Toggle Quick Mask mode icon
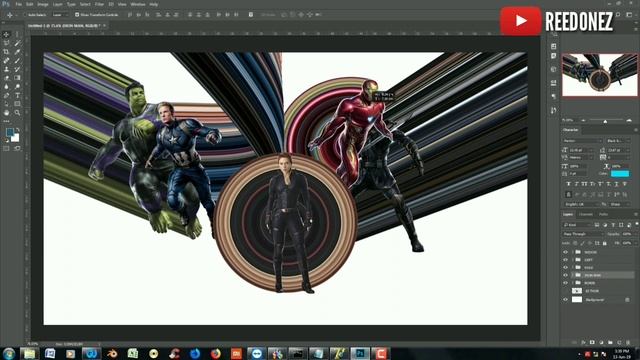640x360 pixels. (x=6, y=148)
